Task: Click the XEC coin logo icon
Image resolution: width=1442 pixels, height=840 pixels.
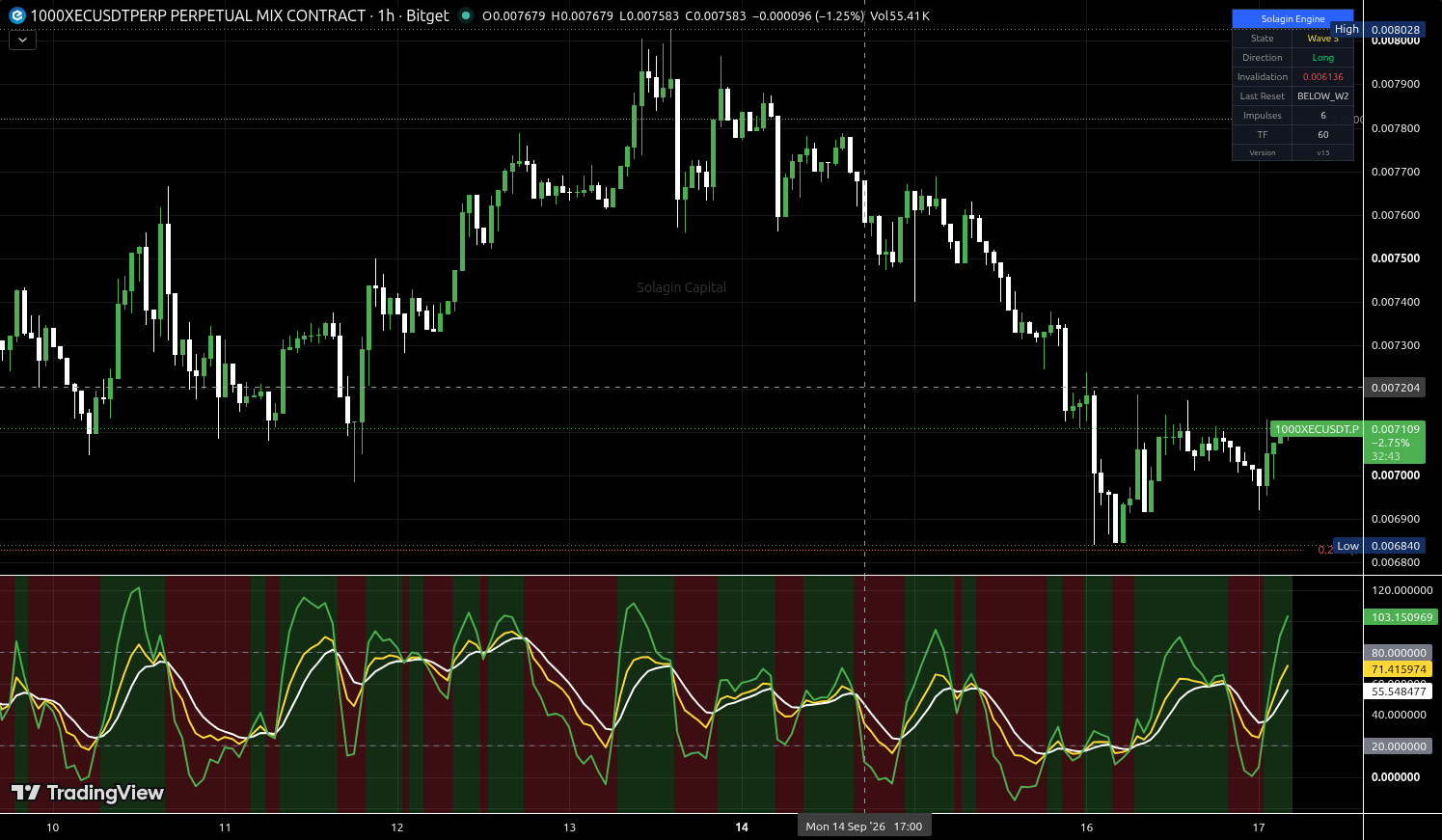Action: click(16, 15)
